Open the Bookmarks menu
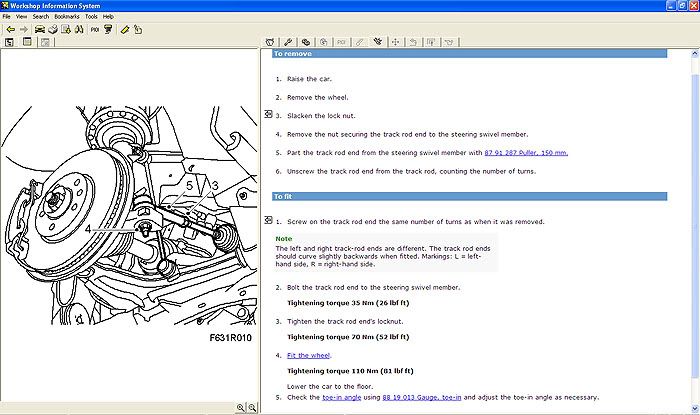 67,17
